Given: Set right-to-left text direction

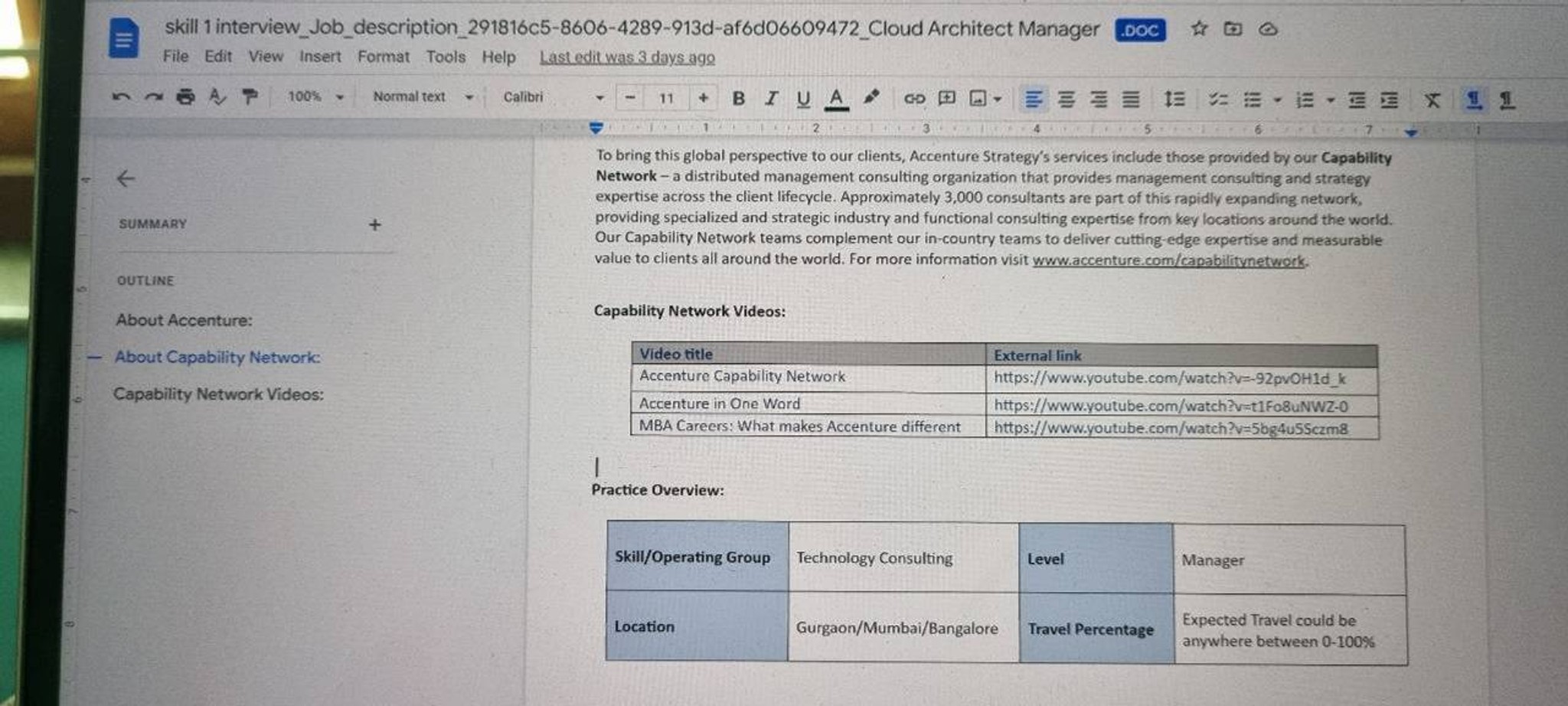Looking at the screenshot, I should click(x=1507, y=100).
